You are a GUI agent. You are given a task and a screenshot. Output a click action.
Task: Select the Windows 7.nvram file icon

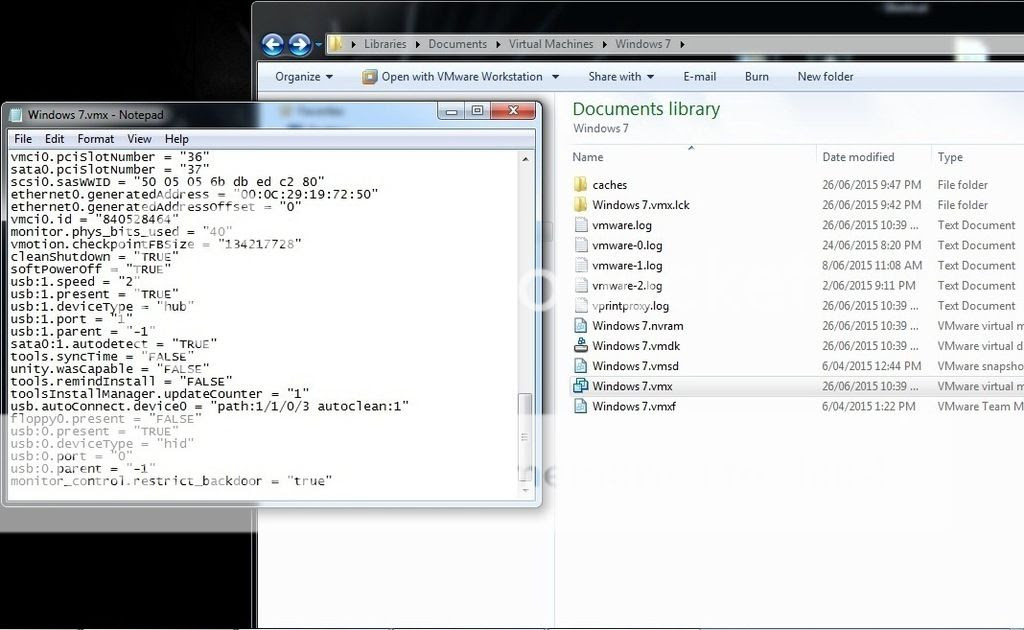tap(581, 325)
